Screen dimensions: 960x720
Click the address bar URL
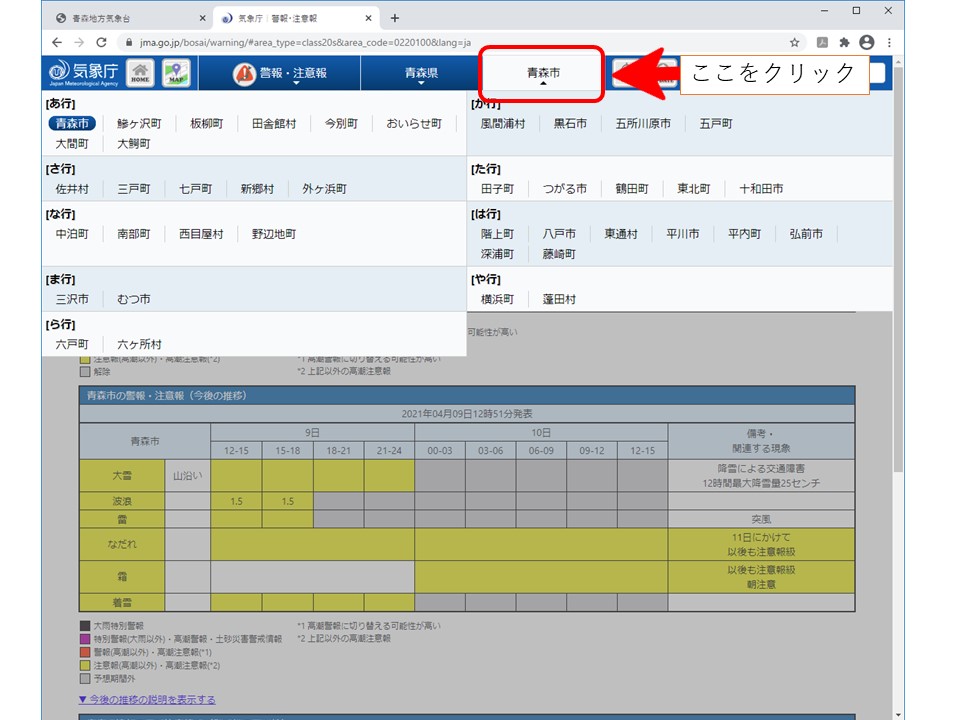coord(305,42)
